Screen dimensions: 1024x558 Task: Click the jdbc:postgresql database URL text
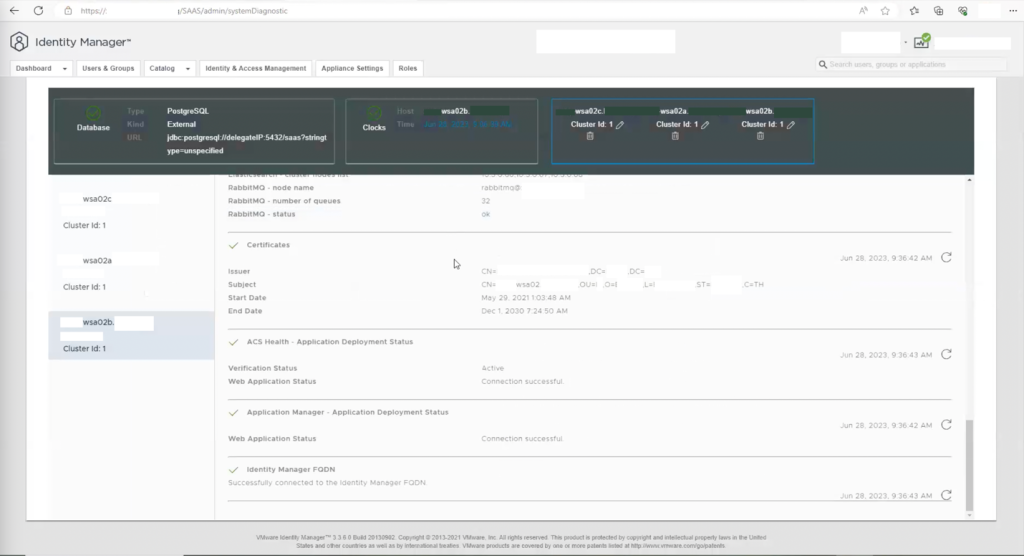247,144
